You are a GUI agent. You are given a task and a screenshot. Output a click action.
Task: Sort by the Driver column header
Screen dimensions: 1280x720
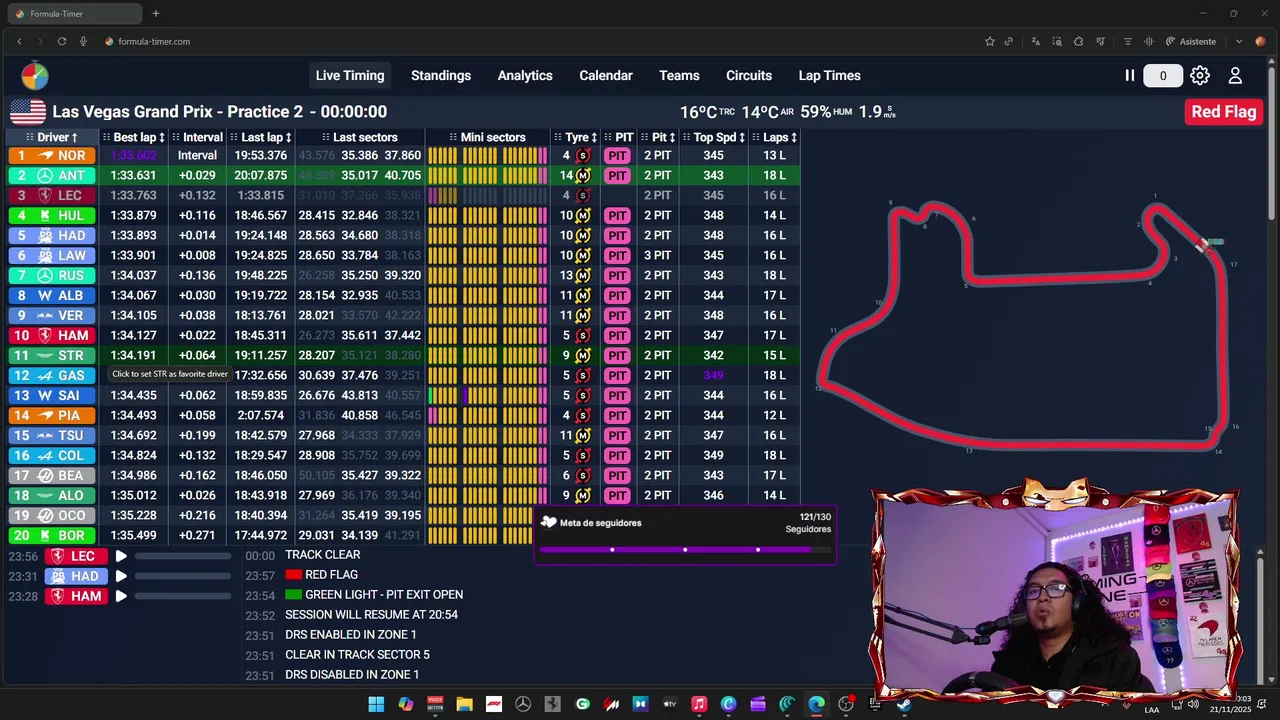click(53, 137)
